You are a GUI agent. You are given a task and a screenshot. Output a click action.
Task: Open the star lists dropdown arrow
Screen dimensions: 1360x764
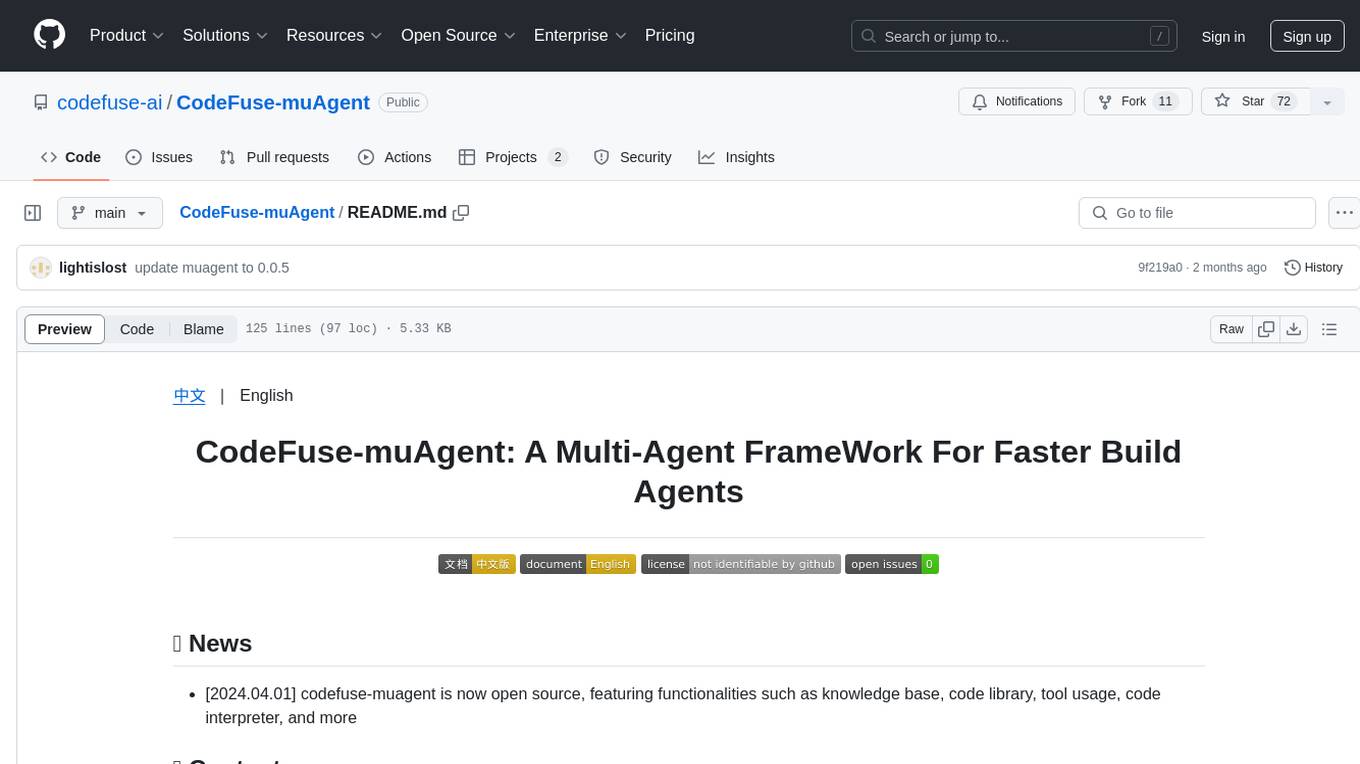[x=1327, y=102]
